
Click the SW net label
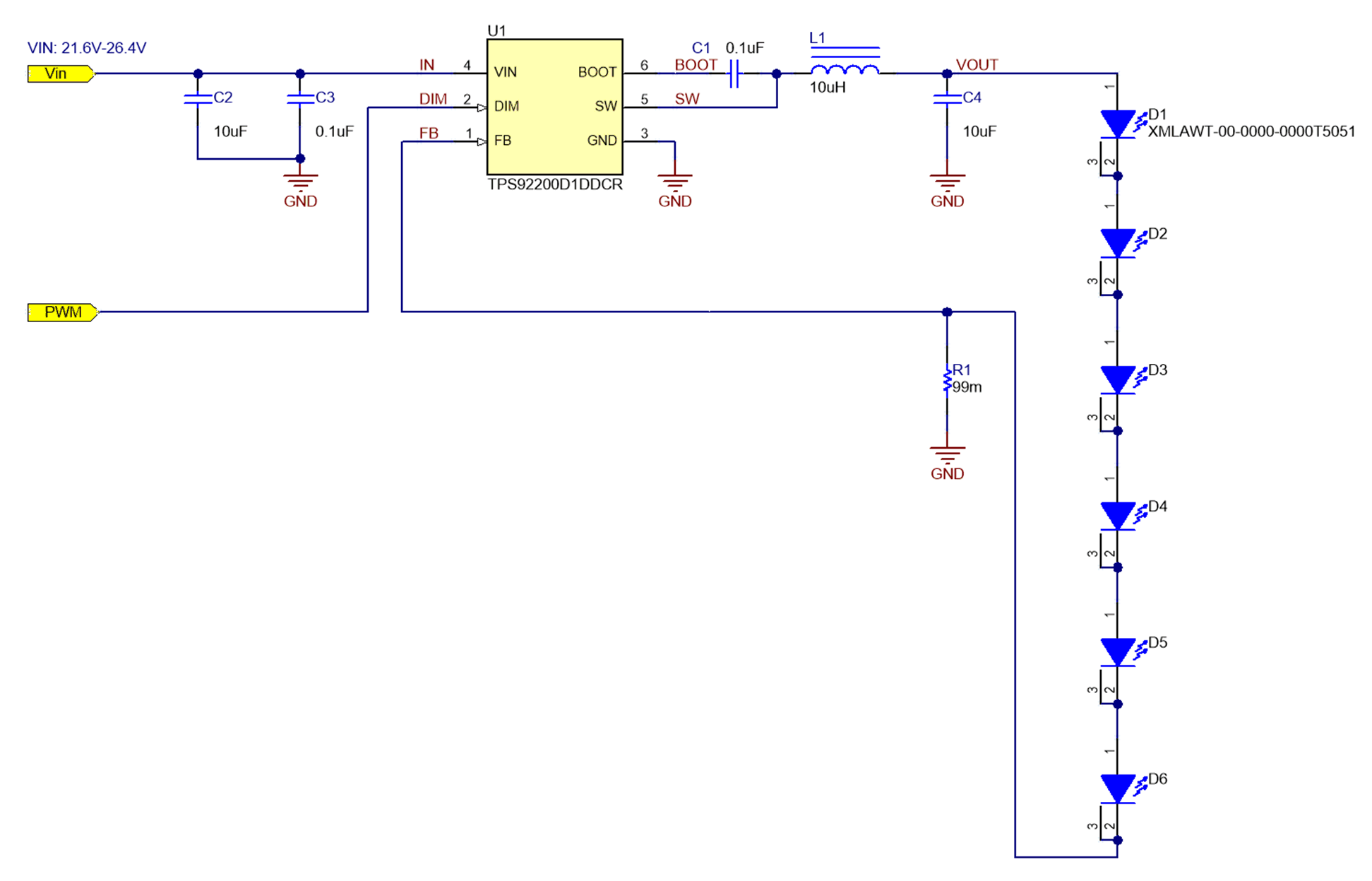coord(688,100)
